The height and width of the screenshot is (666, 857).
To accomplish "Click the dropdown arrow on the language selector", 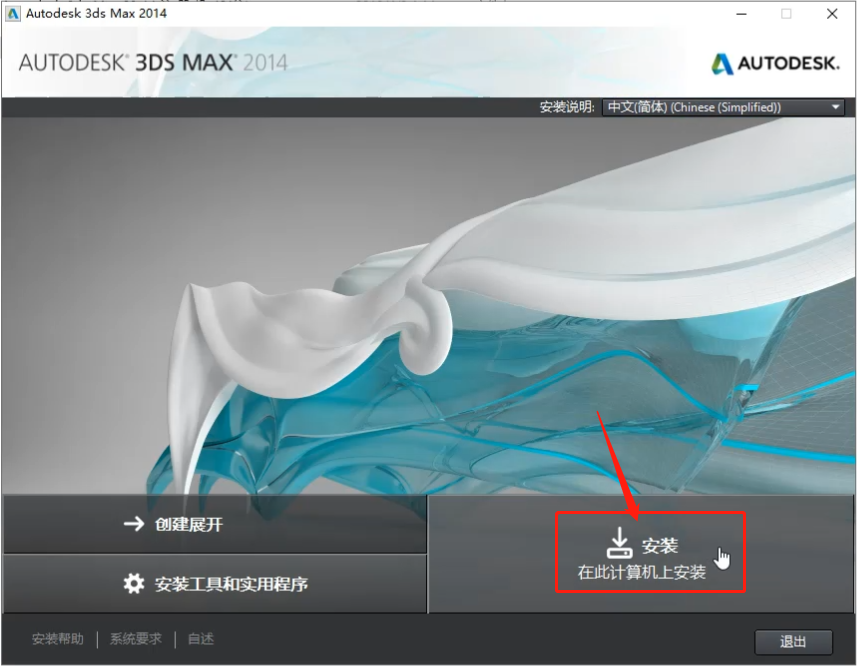I will point(836,107).
